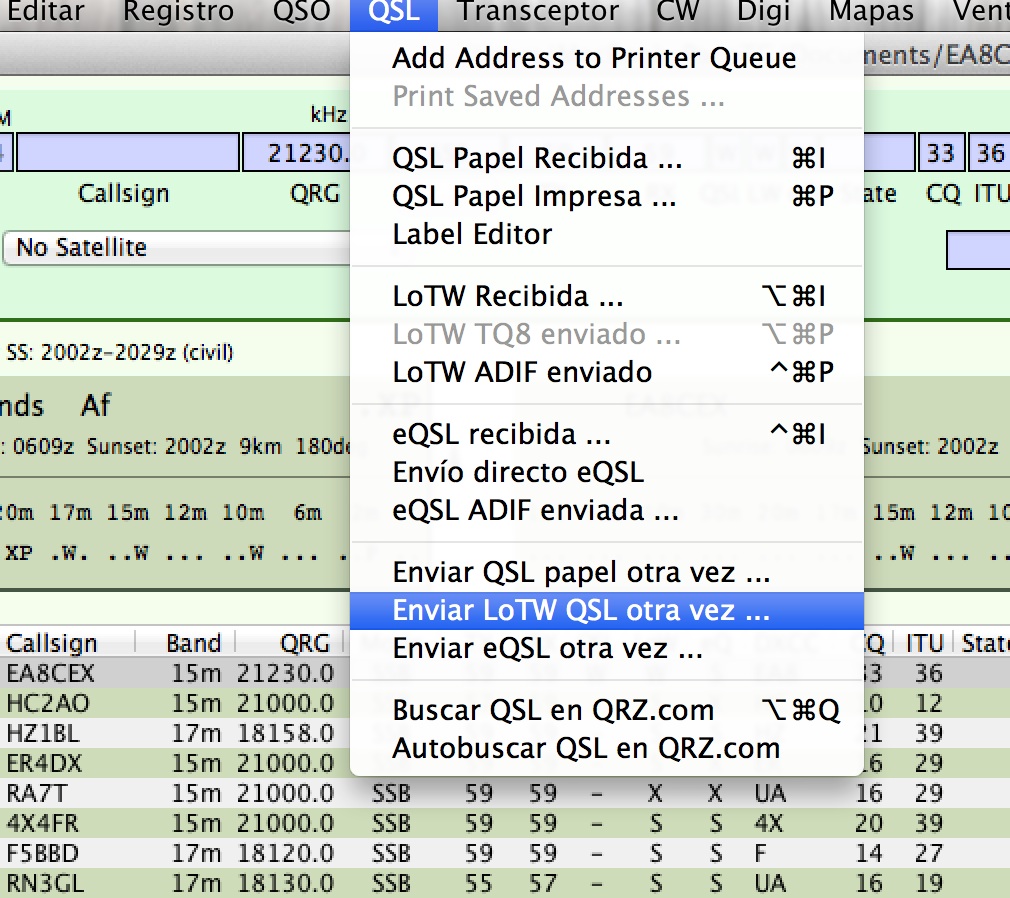
Task: Open the Registro menu
Action: 178,12
